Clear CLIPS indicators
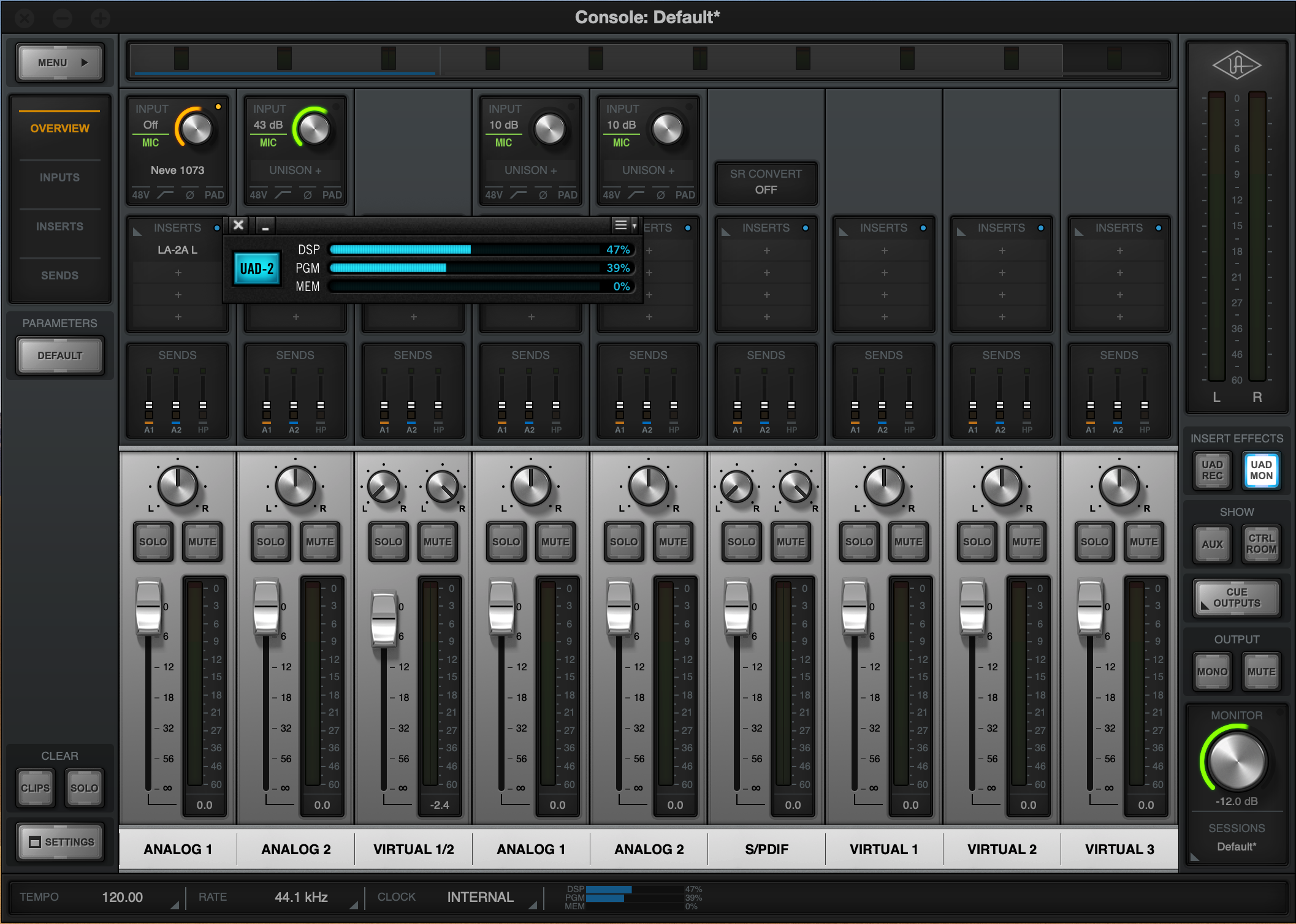Viewport: 1296px width, 924px height. coord(35,788)
